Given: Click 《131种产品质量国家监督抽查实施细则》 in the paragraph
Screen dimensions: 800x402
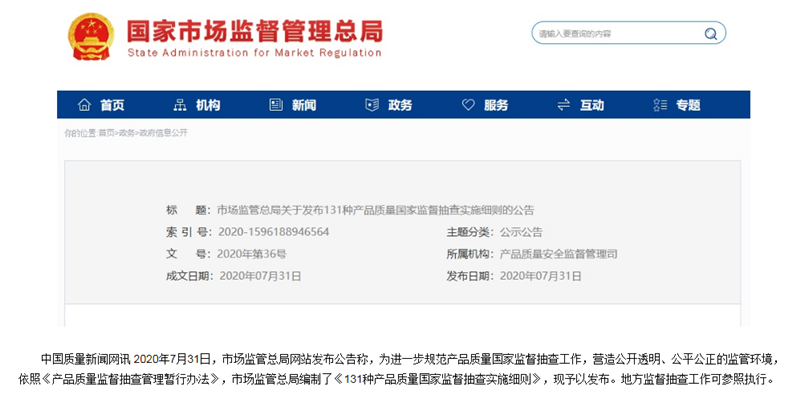Looking at the screenshot, I should [x=441, y=380].
